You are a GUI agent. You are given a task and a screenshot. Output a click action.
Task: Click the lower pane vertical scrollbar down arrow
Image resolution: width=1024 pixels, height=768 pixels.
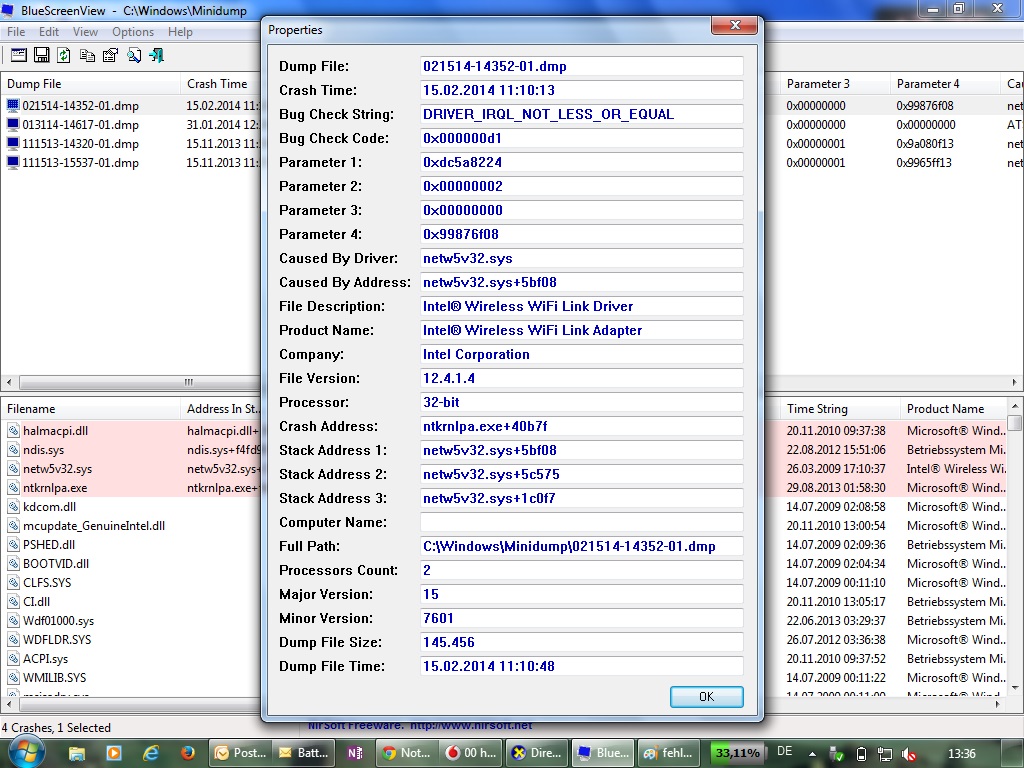[x=1015, y=687]
